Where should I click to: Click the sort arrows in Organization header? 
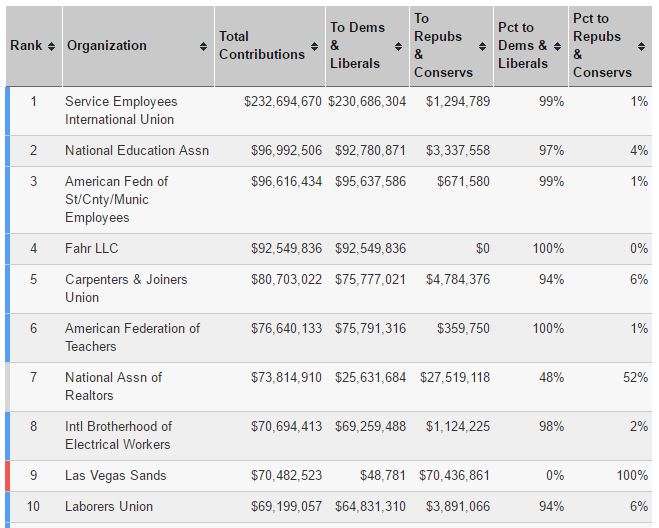click(203, 46)
